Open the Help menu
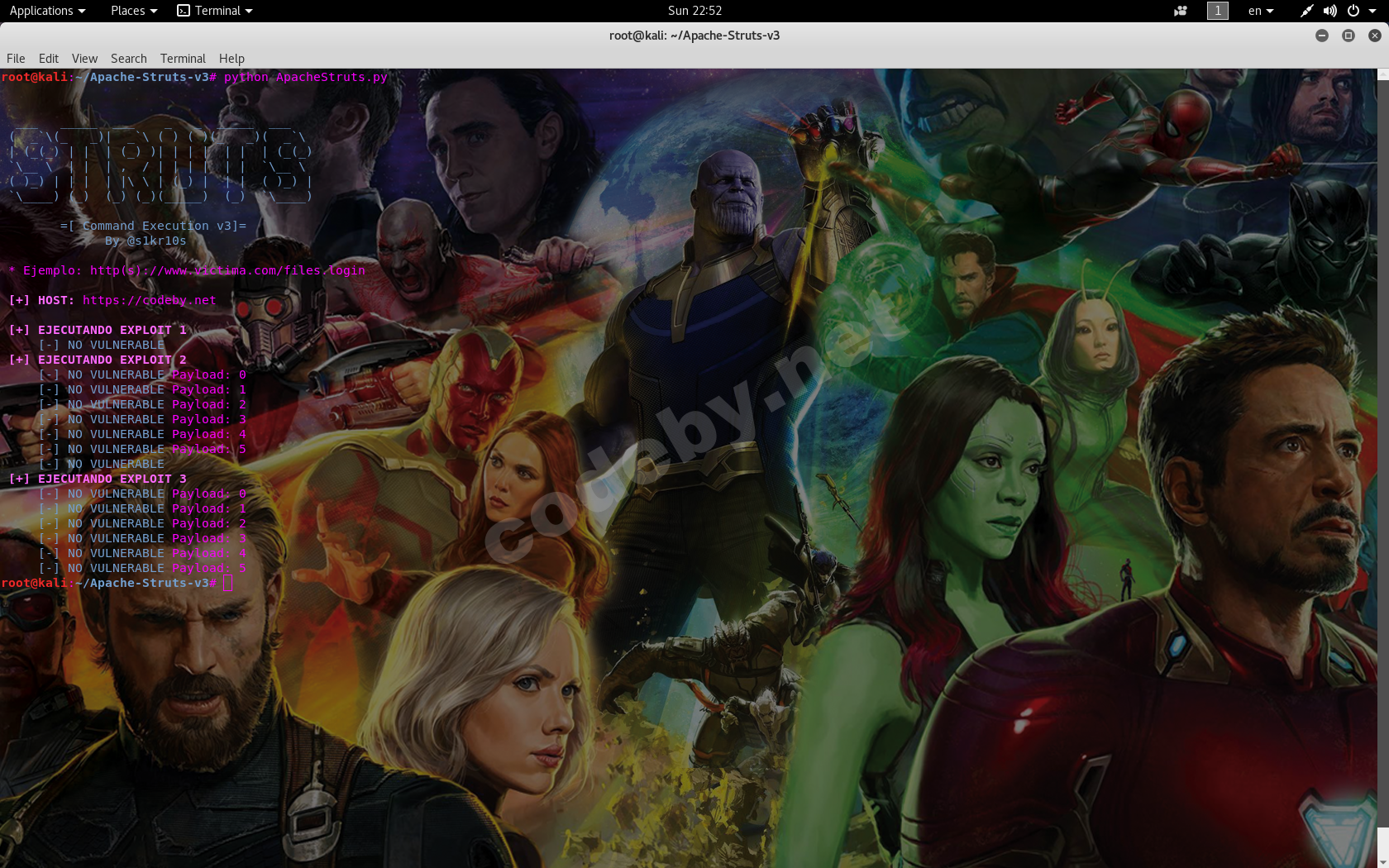This screenshot has width=1389, height=868. coord(231,59)
